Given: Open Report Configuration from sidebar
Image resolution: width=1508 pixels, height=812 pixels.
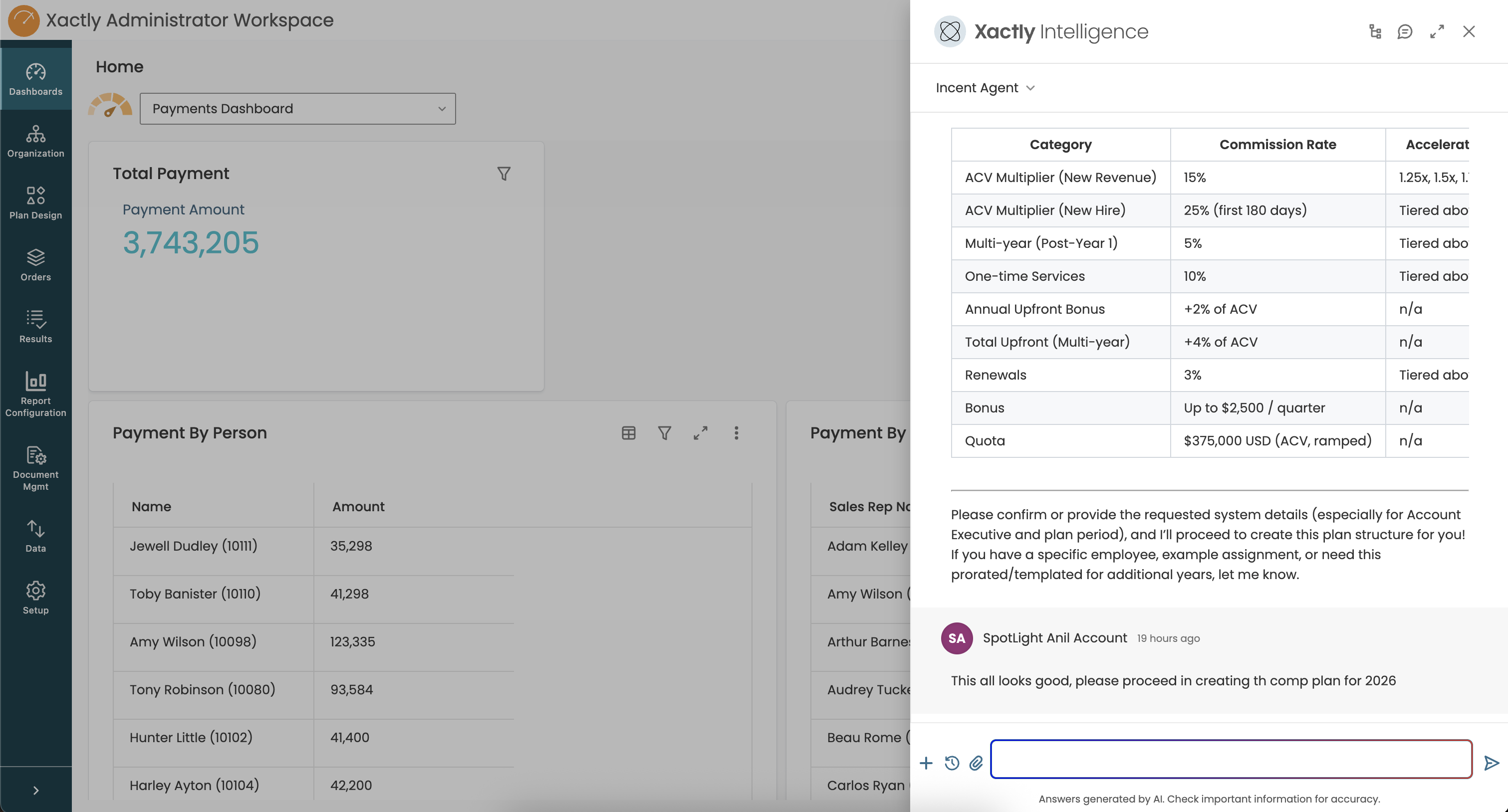Looking at the screenshot, I should click(x=36, y=394).
